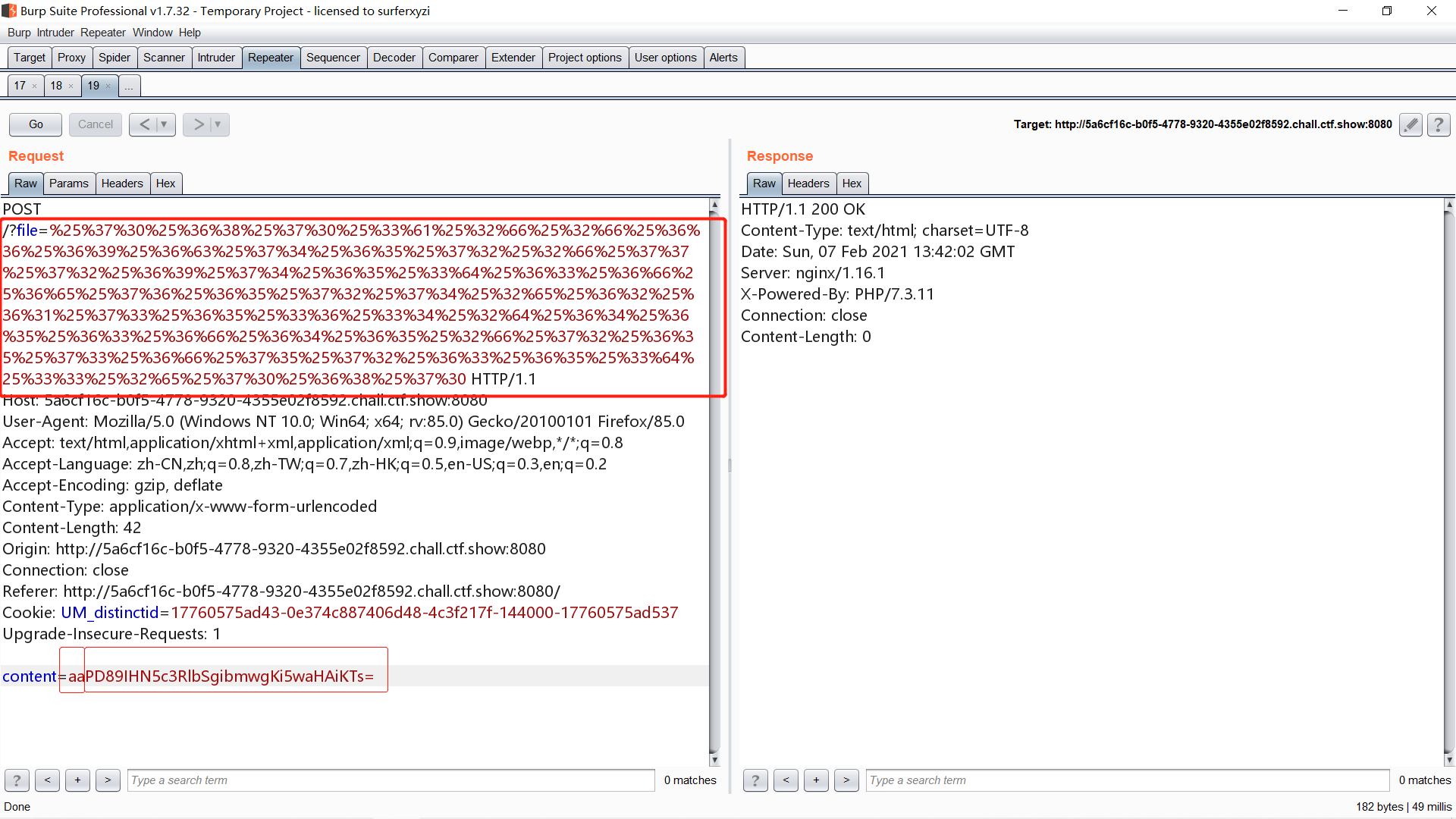The height and width of the screenshot is (819, 1456).
Task: Open the Target tab
Action: (x=30, y=58)
